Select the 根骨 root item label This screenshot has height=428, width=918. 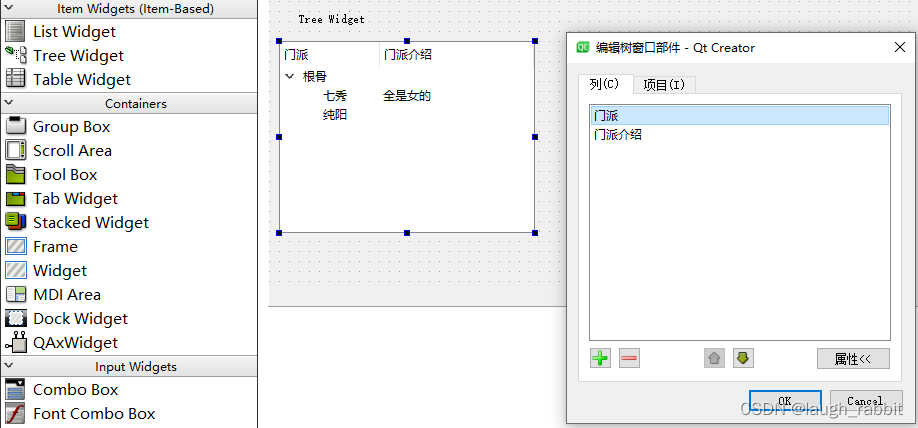click(315, 76)
